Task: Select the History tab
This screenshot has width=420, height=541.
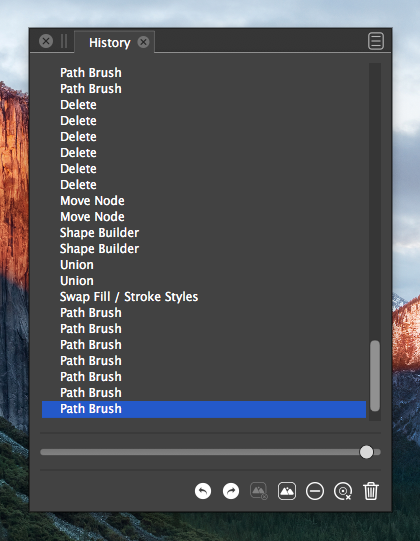Action: pyautogui.click(x=109, y=42)
